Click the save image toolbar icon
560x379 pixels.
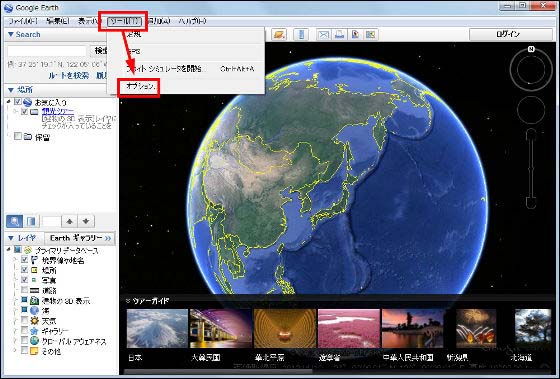click(355, 35)
